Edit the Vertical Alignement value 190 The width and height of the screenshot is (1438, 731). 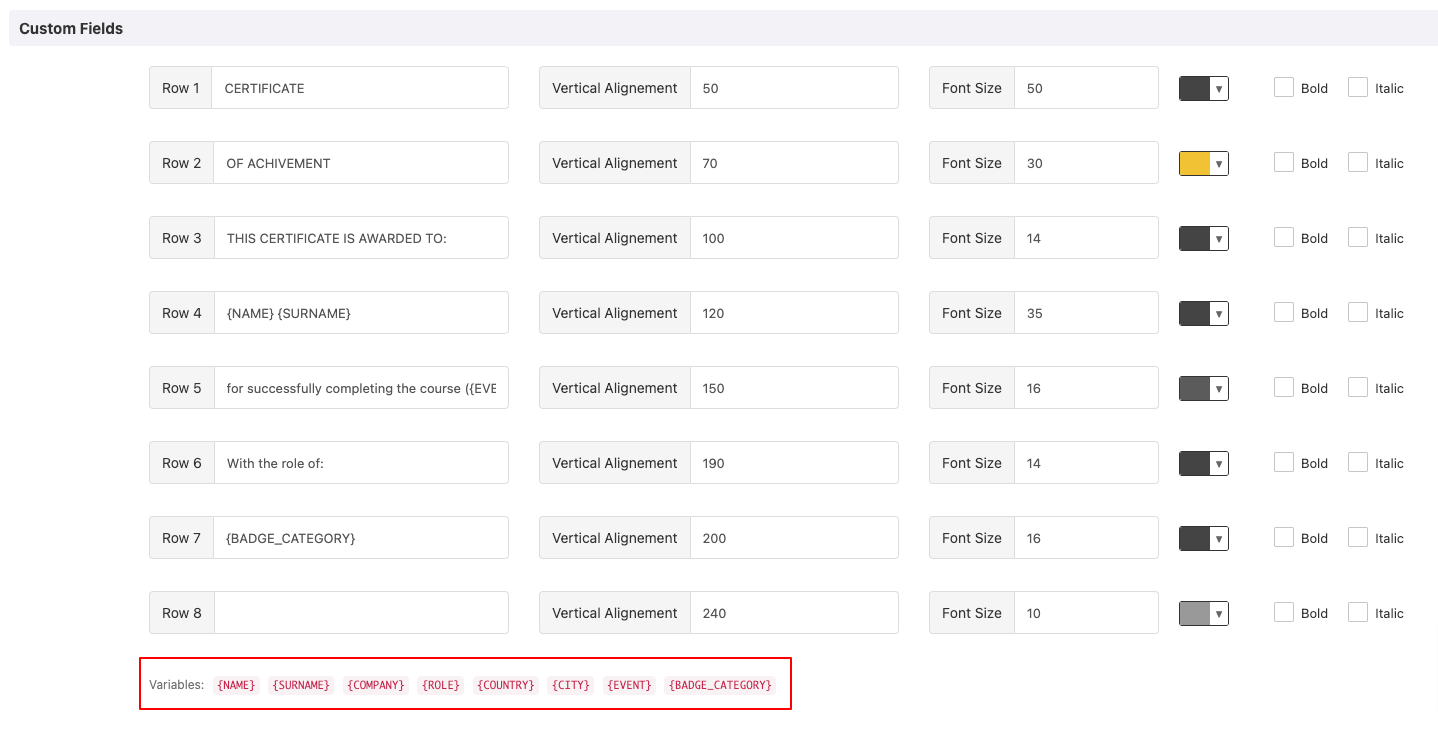click(794, 463)
